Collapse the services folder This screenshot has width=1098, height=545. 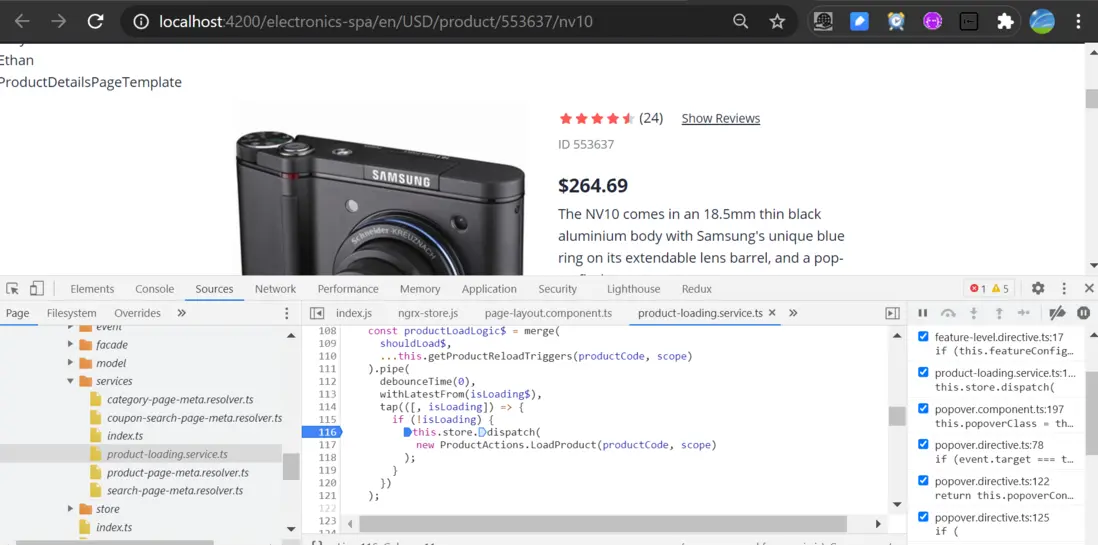point(71,381)
